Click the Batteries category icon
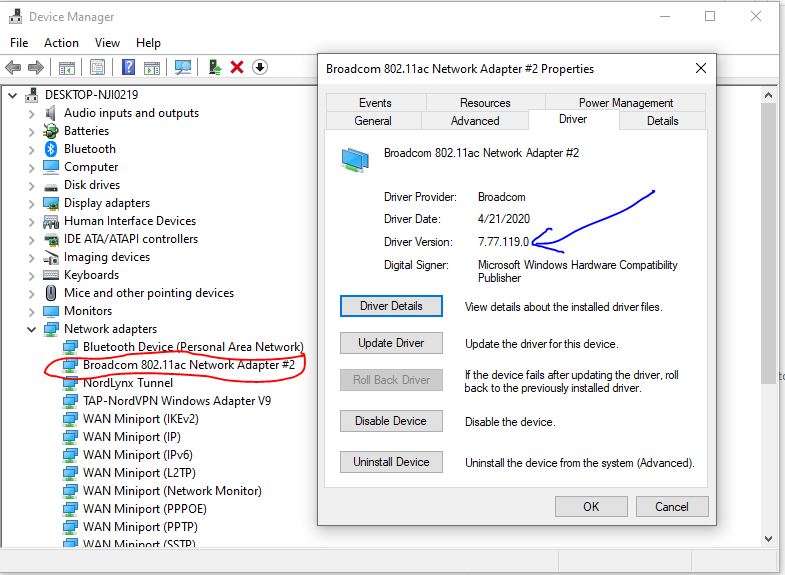 point(51,131)
